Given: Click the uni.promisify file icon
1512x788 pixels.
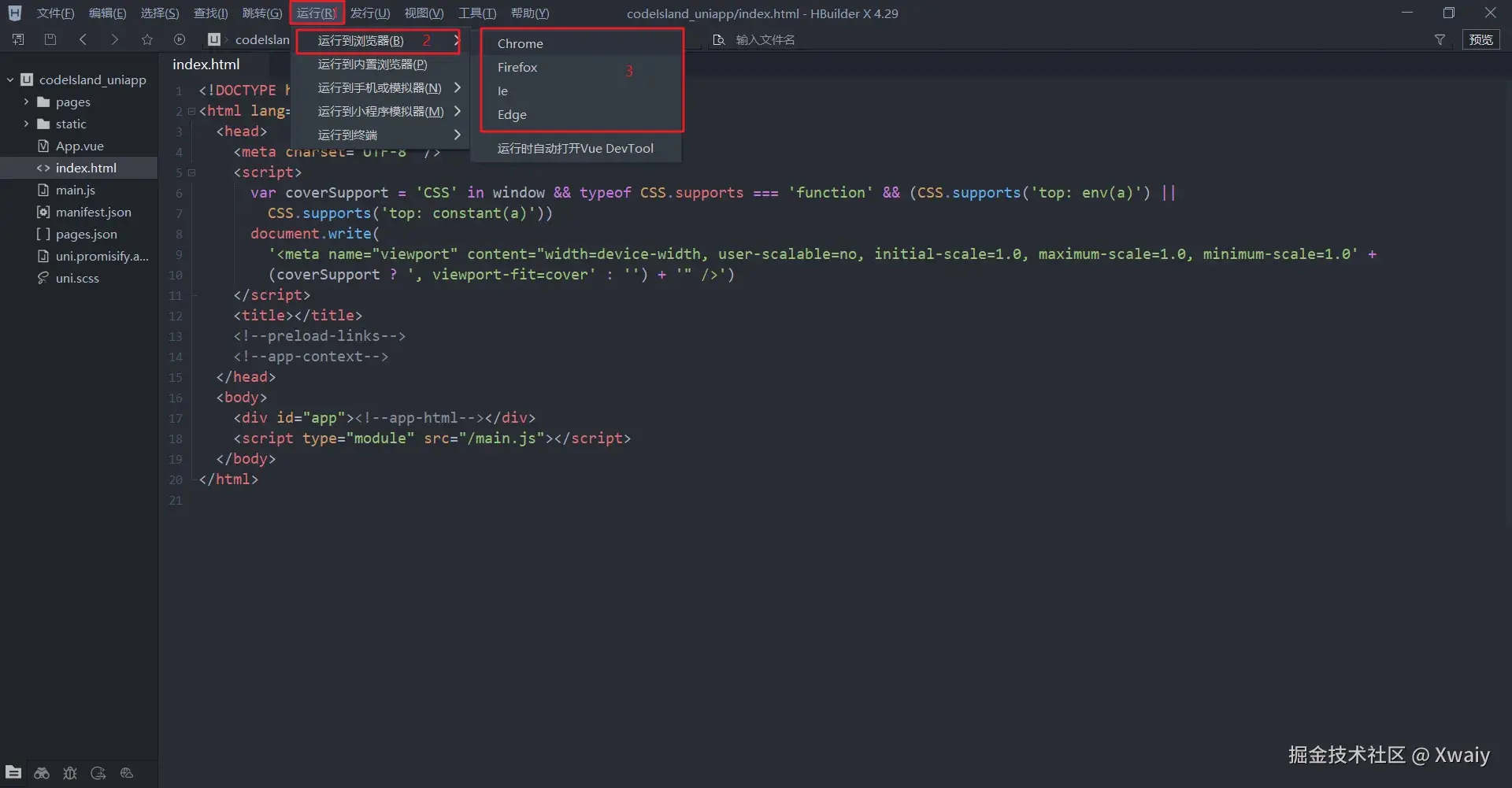Looking at the screenshot, I should pyautogui.click(x=43, y=256).
